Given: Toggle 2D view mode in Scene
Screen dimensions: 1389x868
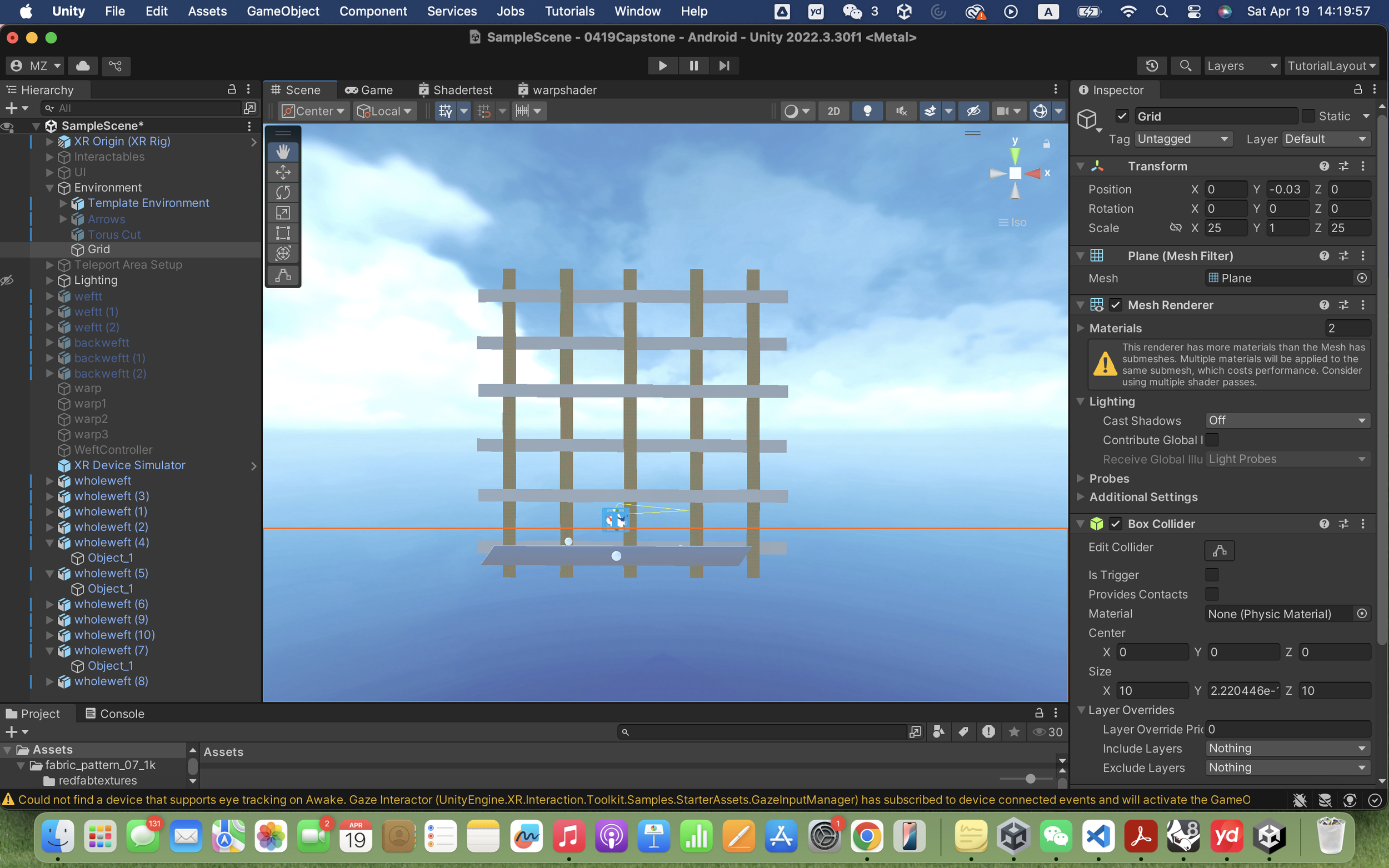Looking at the screenshot, I should [x=833, y=111].
